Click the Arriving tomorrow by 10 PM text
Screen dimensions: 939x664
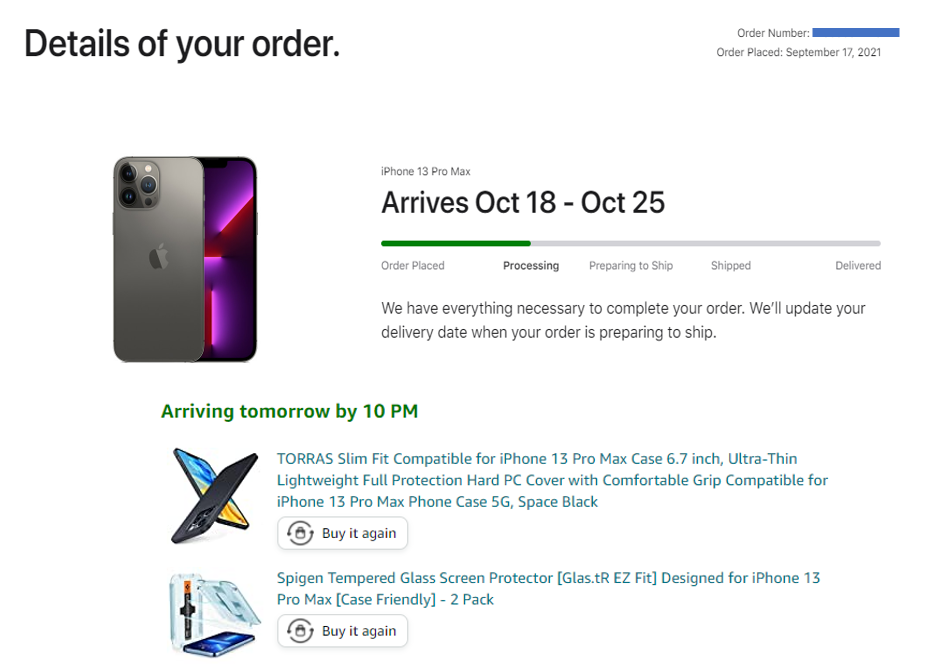[x=289, y=411]
